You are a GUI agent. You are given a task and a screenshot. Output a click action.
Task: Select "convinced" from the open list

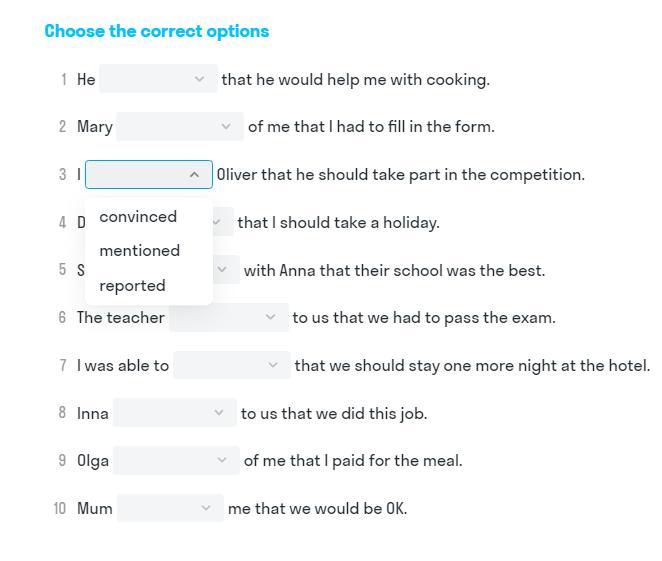pos(138,217)
